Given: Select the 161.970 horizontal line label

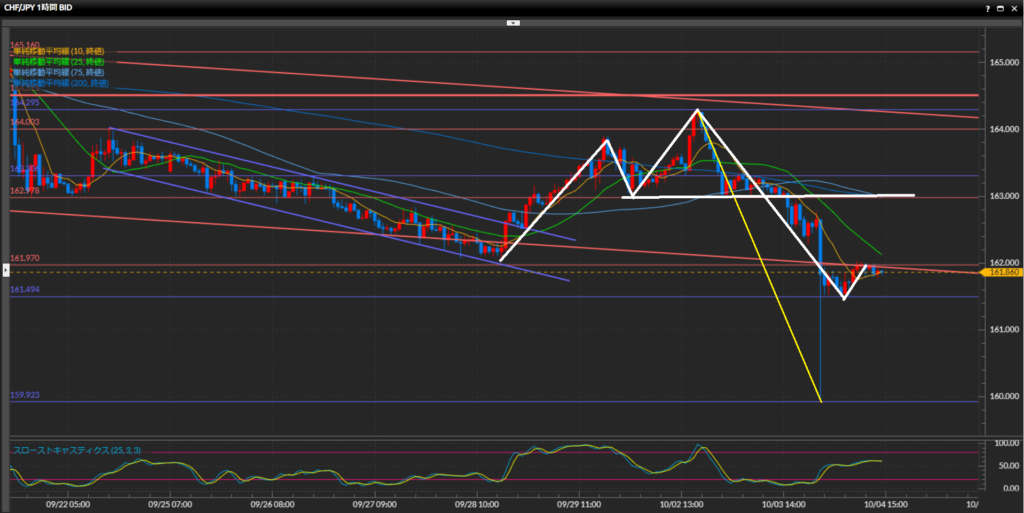Looking at the screenshot, I should [25, 259].
